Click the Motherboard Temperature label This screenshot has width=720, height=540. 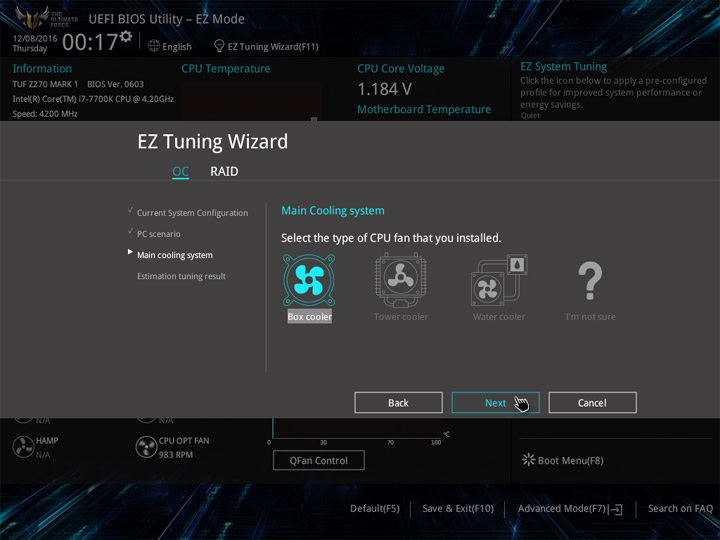(424, 109)
